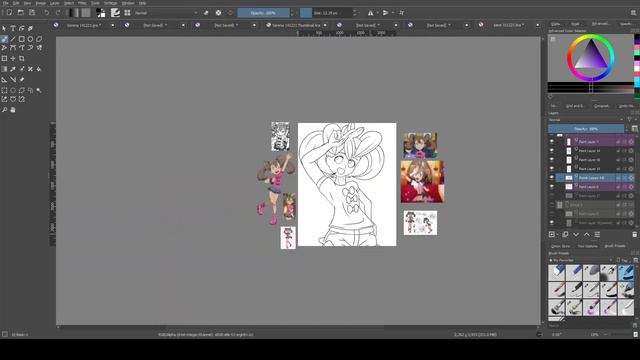The width and height of the screenshot is (640, 360).
Task: Select the Contiguous Selection magic wand tool
Action: point(39,90)
